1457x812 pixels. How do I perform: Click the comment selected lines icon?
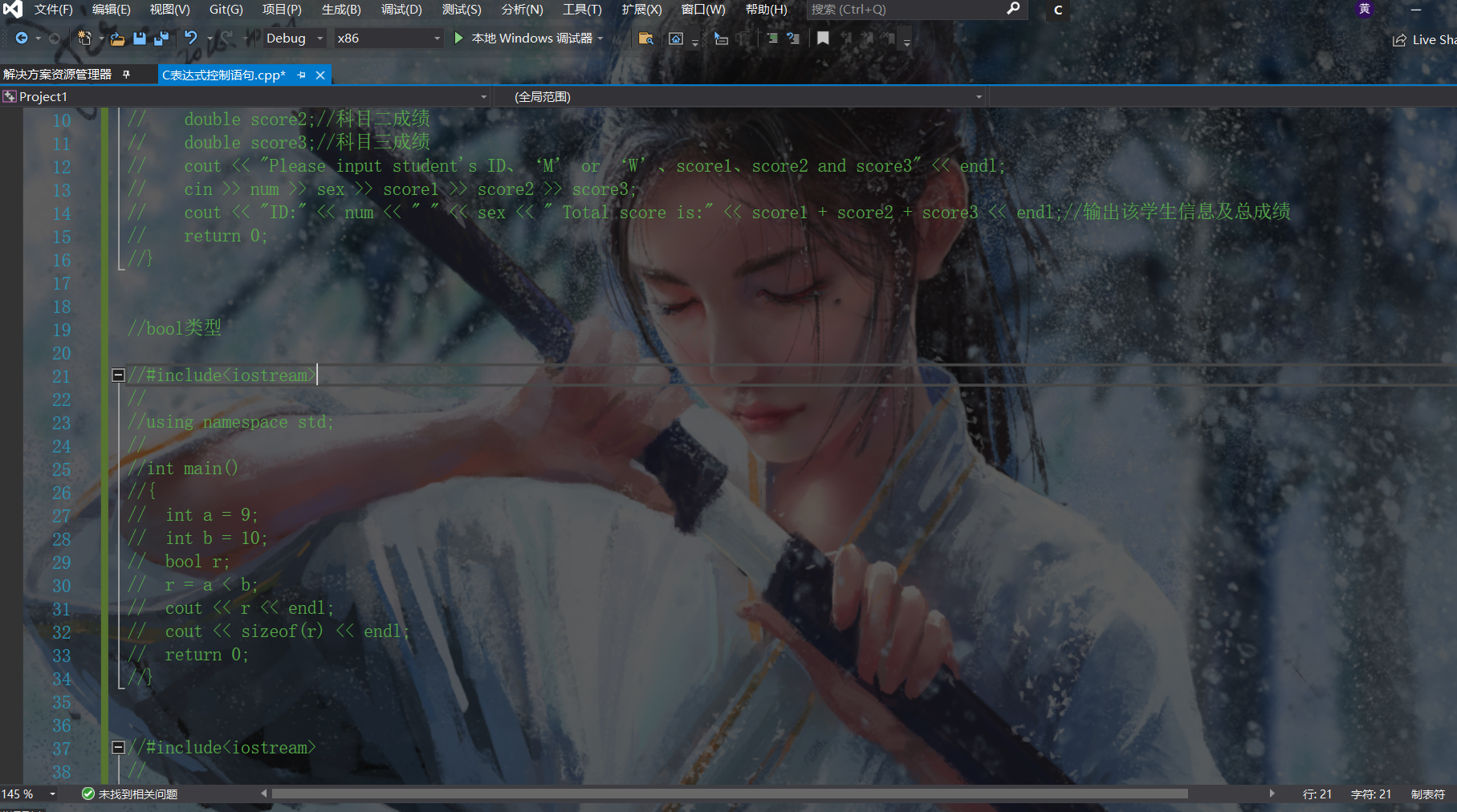click(771, 39)
